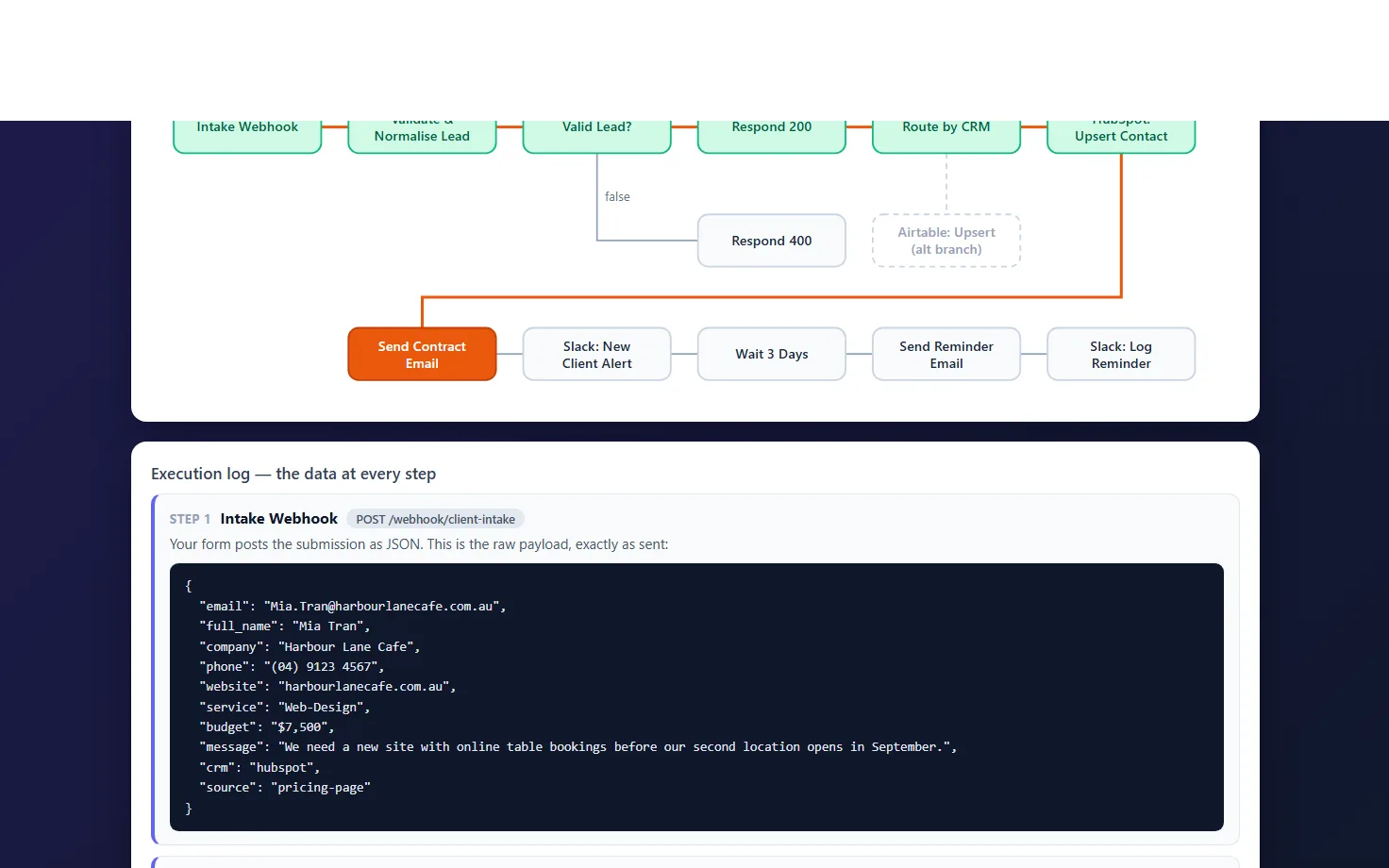Click the Upsert Contact node
The height and width of the screenshot is (868, 1389).
1121,136
